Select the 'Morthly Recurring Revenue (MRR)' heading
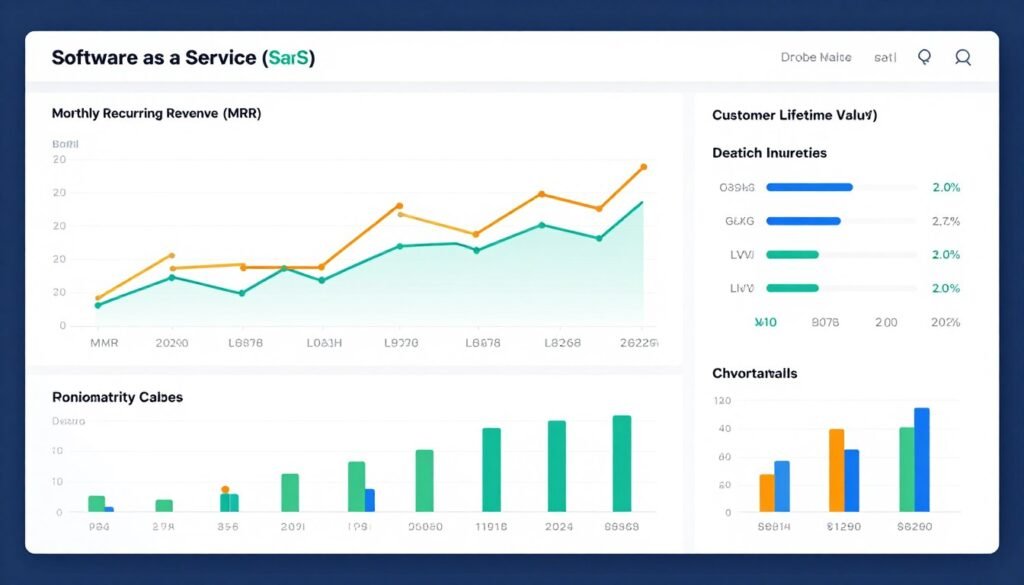This screenshot has width=1024, height=585. [x=156, y=114]
